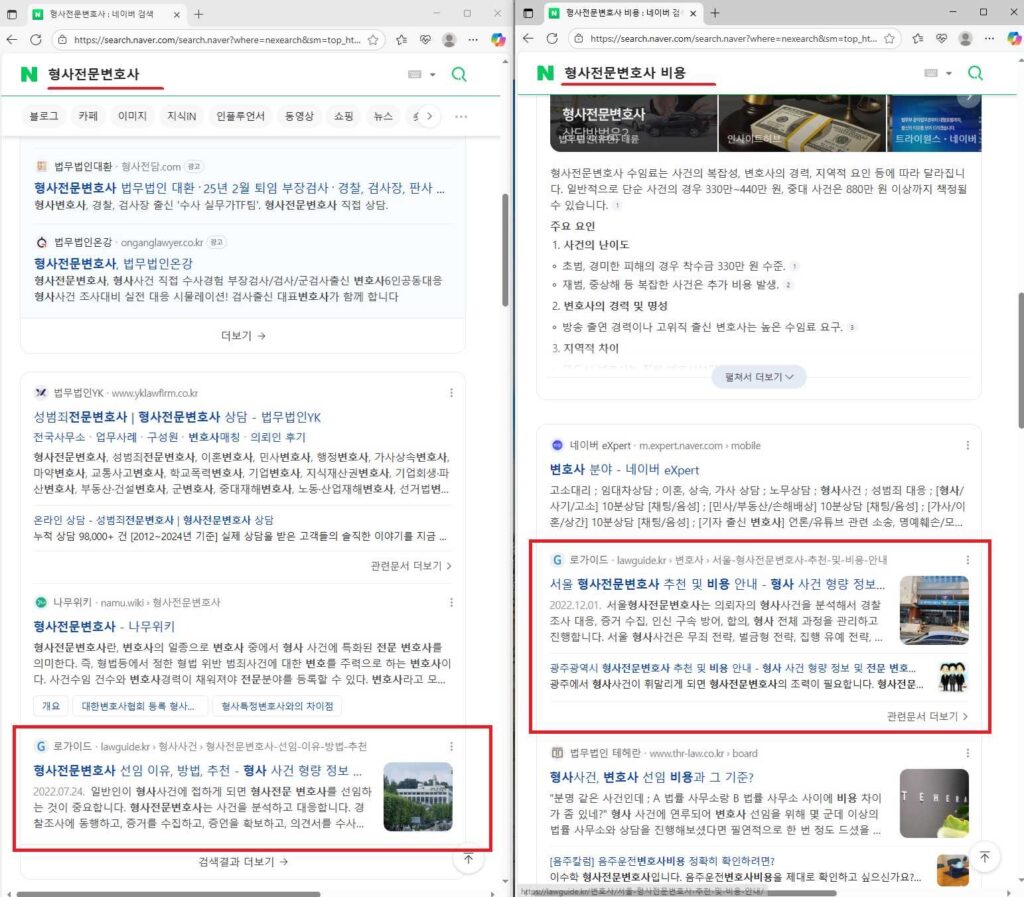1024x897 pixels.
Task: Click the green search magnifier in left window
Action: [459, 74]
